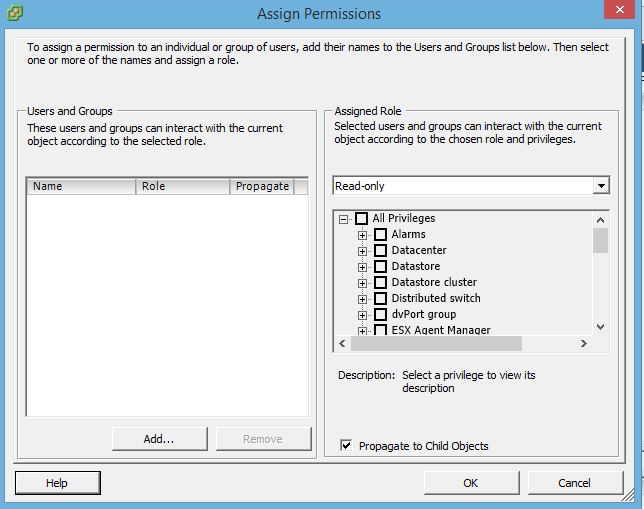Cancel the Assign Permissions dialog

pyautogui.click(x=574, y=483)
